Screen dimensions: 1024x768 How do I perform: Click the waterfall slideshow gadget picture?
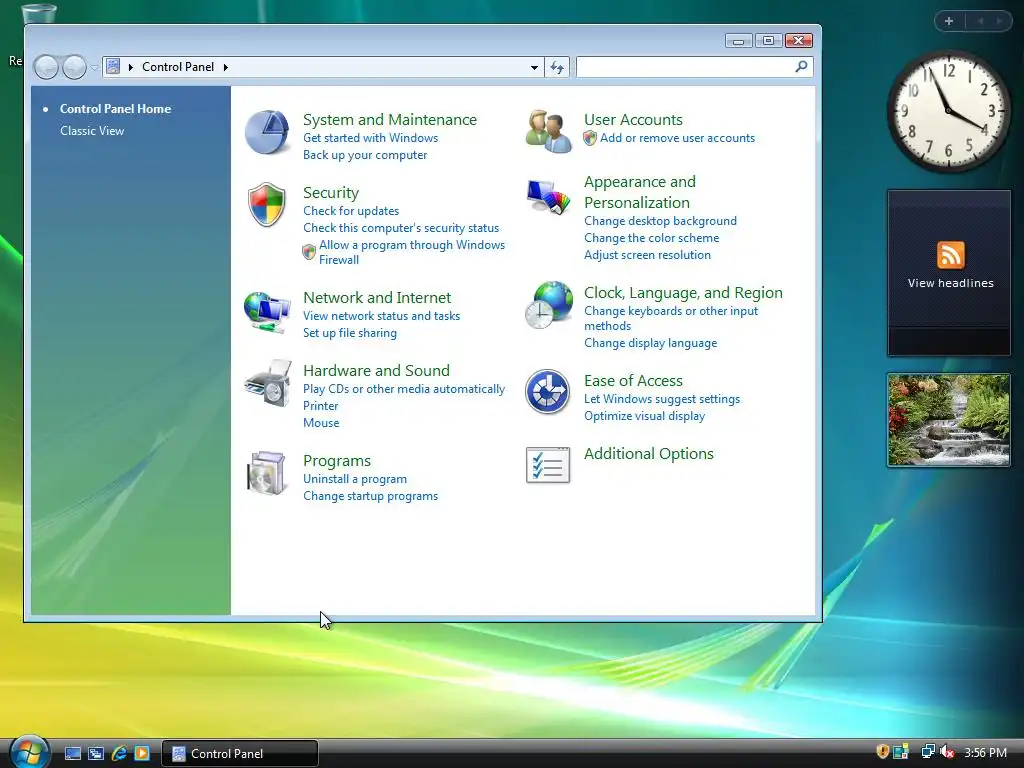pos(949,420)
